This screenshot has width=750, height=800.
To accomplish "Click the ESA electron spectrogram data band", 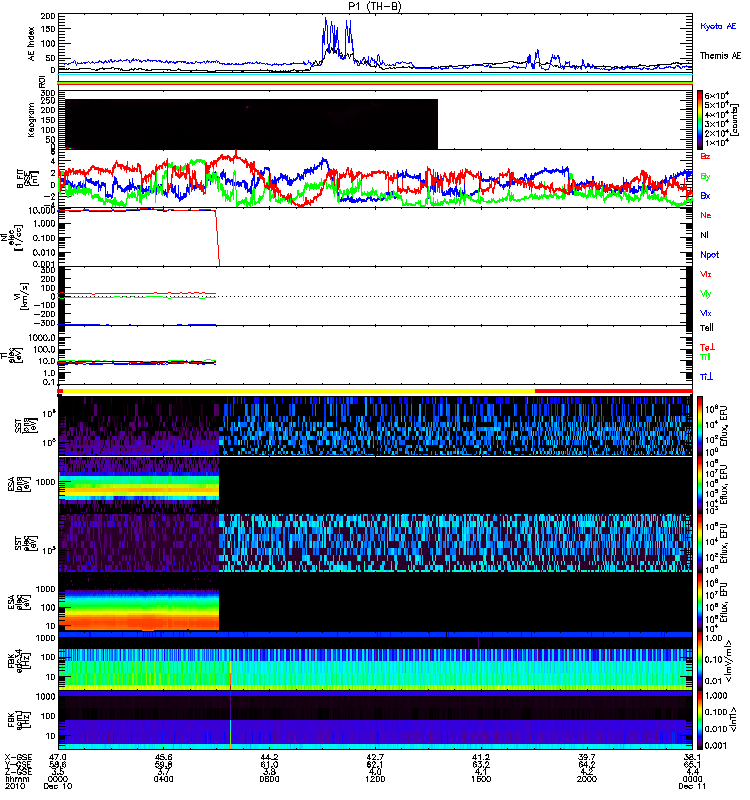I will (139, 610).
